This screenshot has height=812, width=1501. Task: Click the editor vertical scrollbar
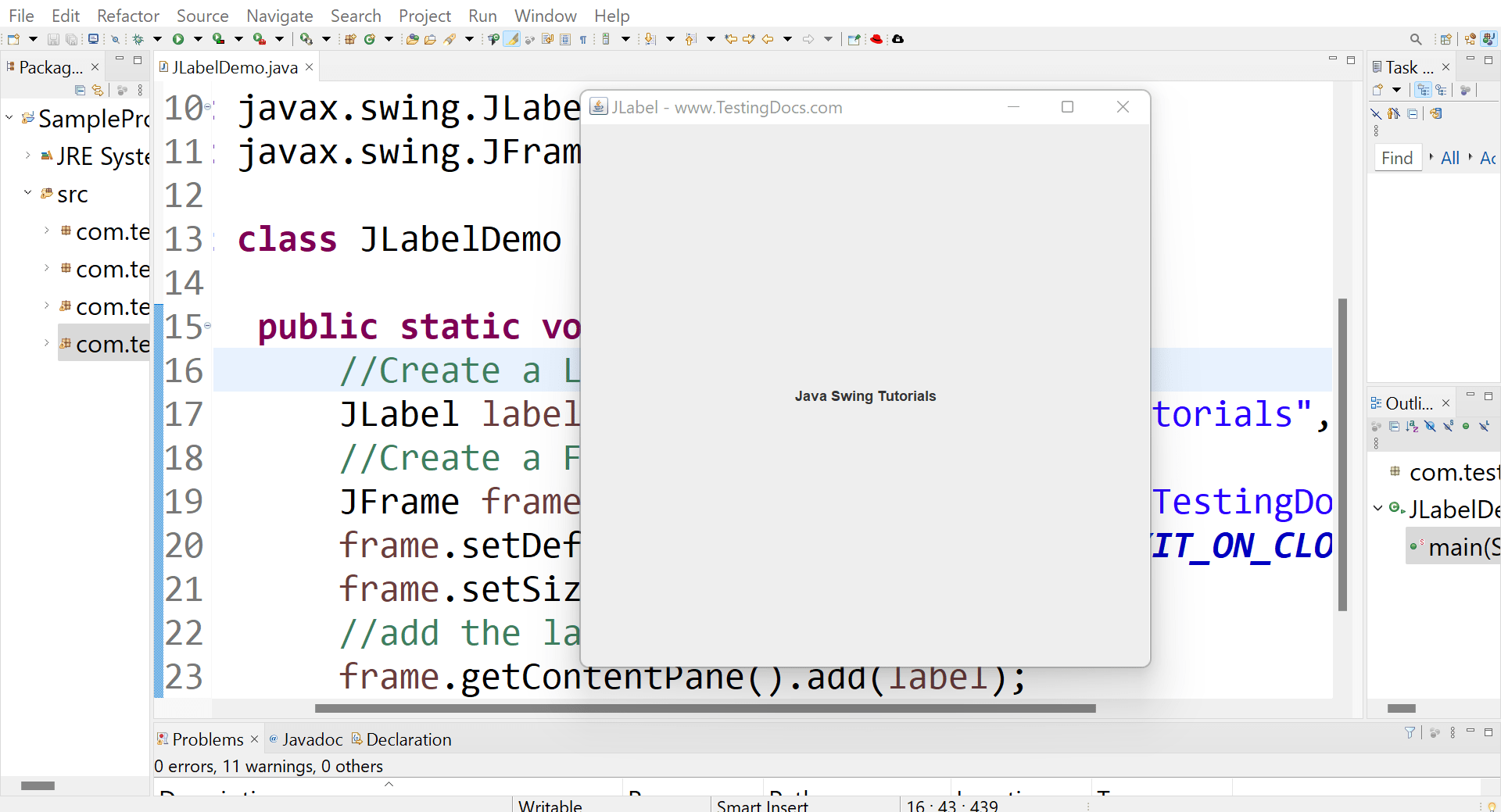[x=1342, y=454]
